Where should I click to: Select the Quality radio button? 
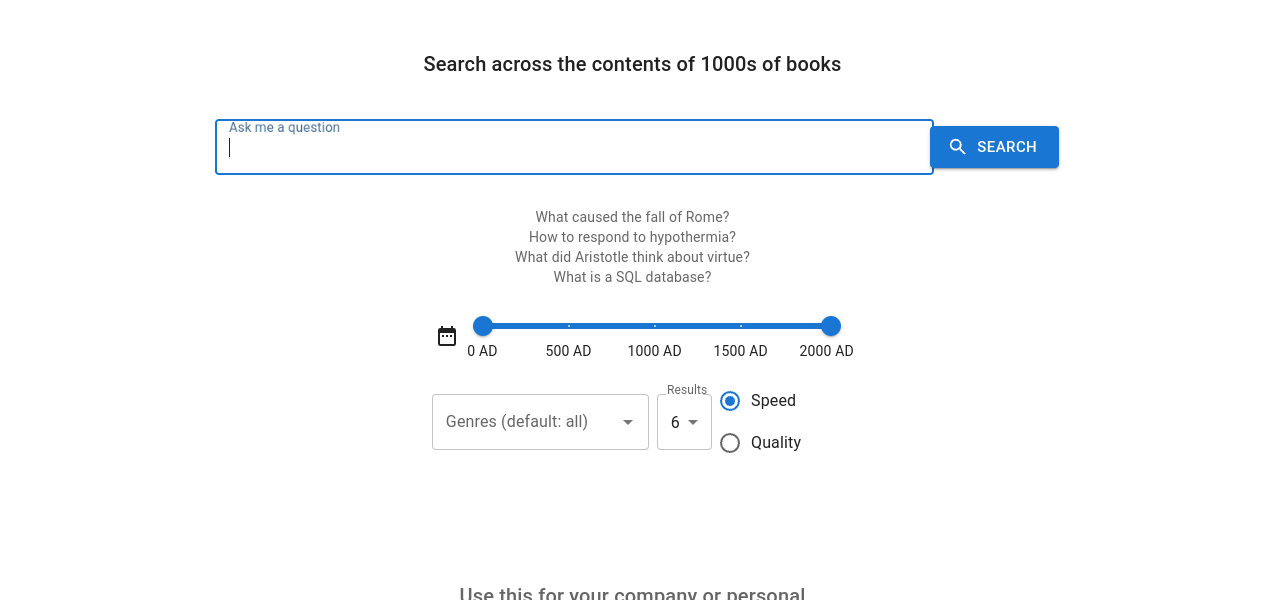pos(730,443)
